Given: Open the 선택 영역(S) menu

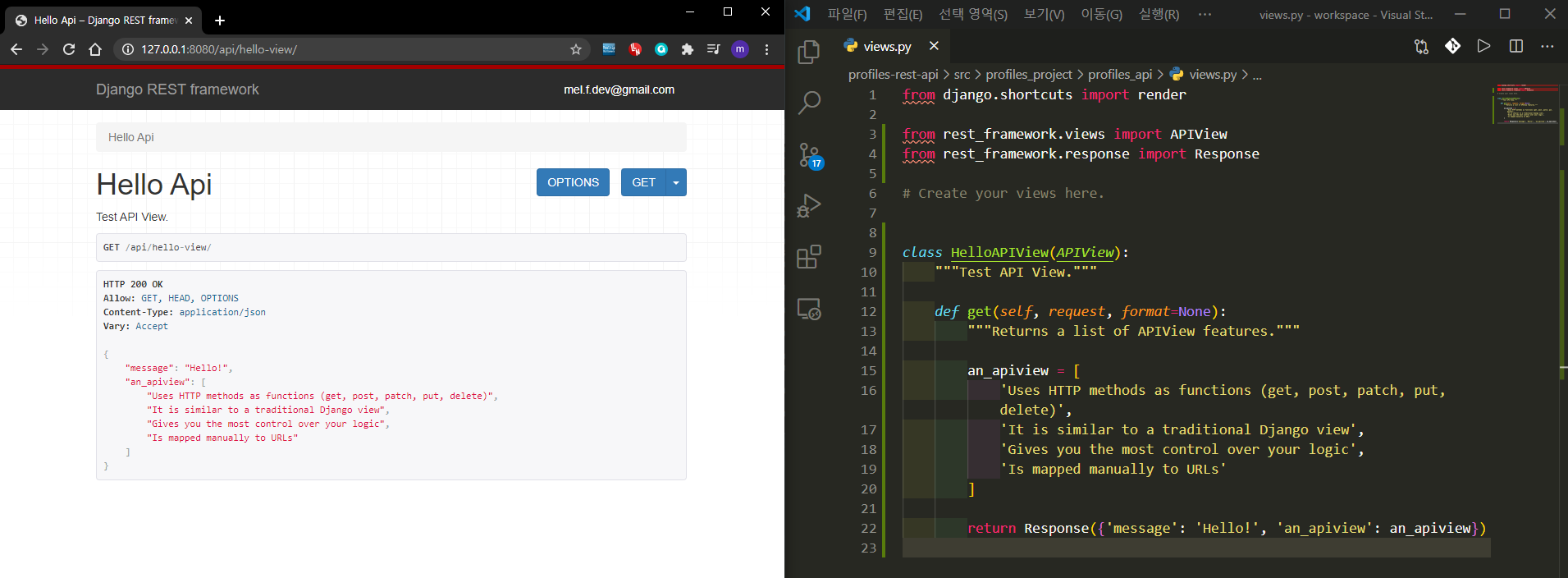Looking at the screenshot, I should click(973, 14).
